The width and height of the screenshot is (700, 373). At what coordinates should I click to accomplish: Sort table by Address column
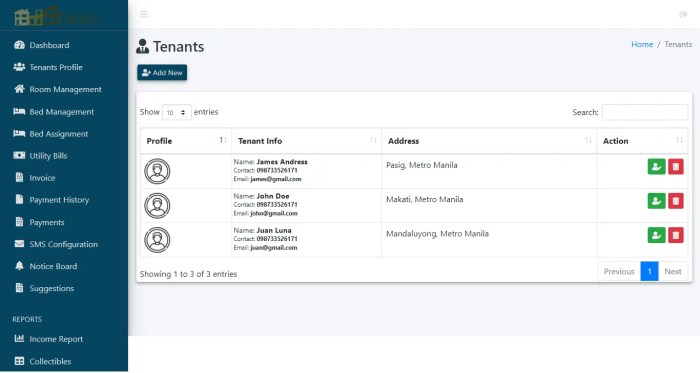489,141
